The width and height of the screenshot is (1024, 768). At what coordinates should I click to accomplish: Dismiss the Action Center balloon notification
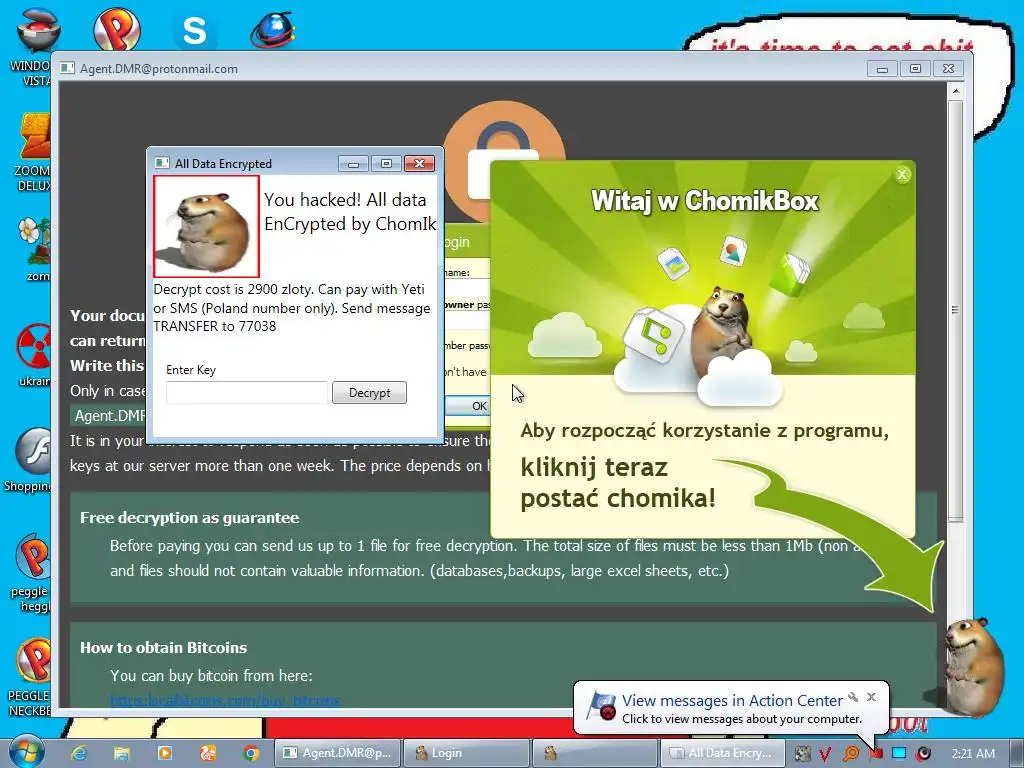pyautogui.click(x=871, y=697)
